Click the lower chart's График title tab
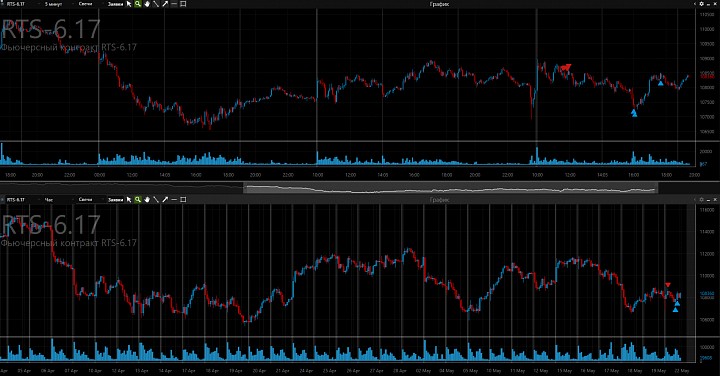Screen dimensions: 720x376 click(439, 199)
